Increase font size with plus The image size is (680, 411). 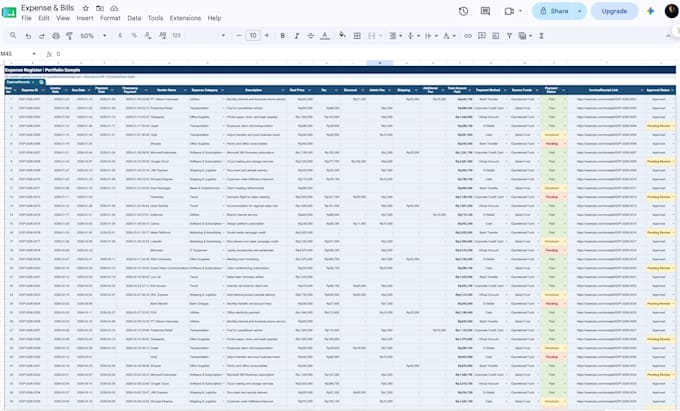tap(267, 36)
